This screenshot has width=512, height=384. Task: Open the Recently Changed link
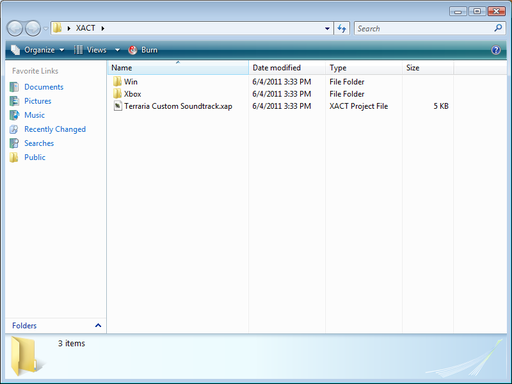pos(55,129)
